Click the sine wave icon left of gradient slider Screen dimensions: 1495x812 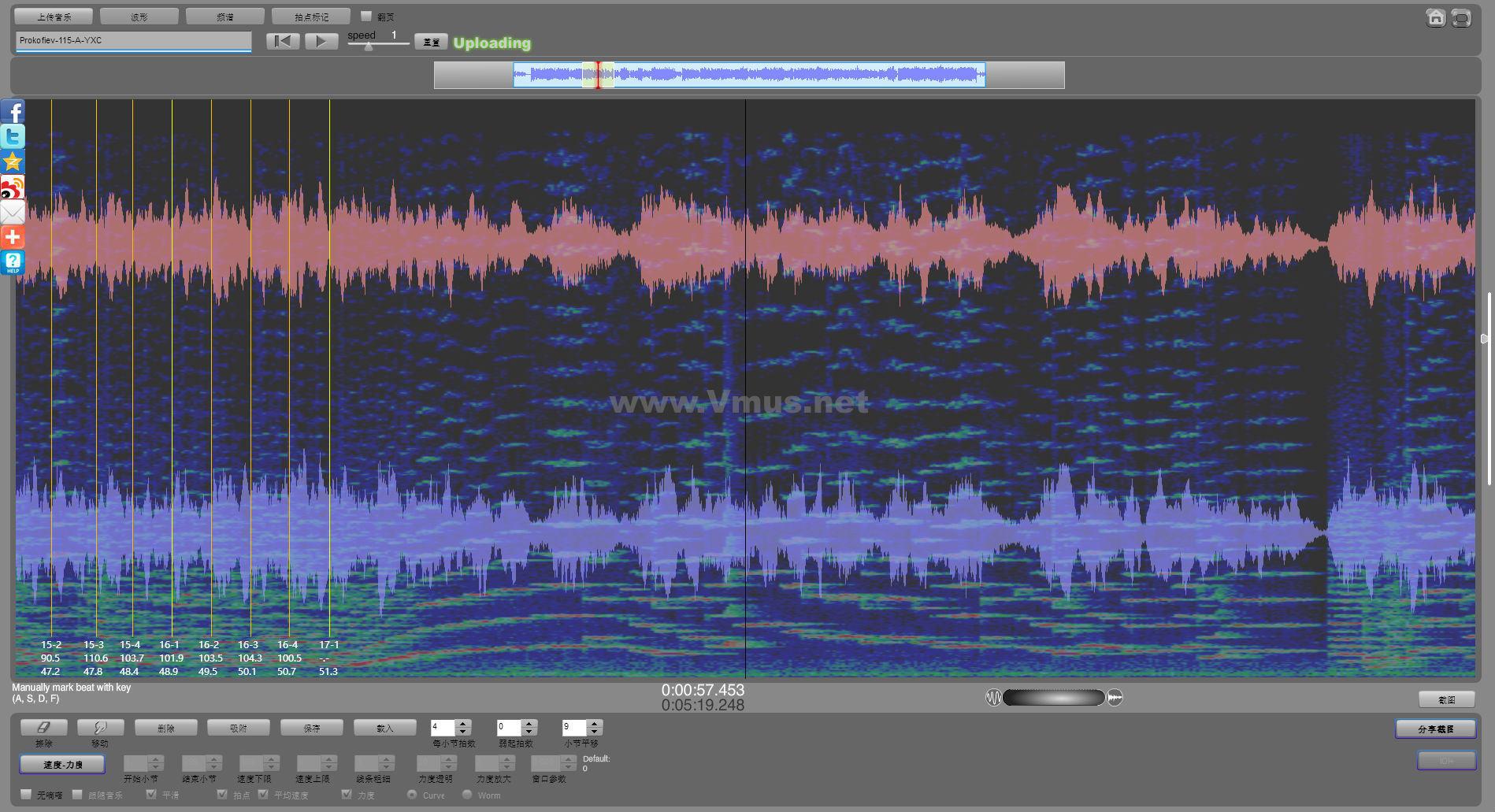[x=993, y=698]
